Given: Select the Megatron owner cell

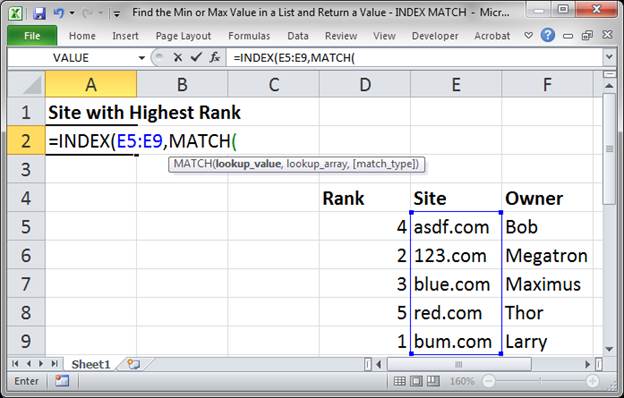Looking at the screenshot, I should (x=547, y=255).
